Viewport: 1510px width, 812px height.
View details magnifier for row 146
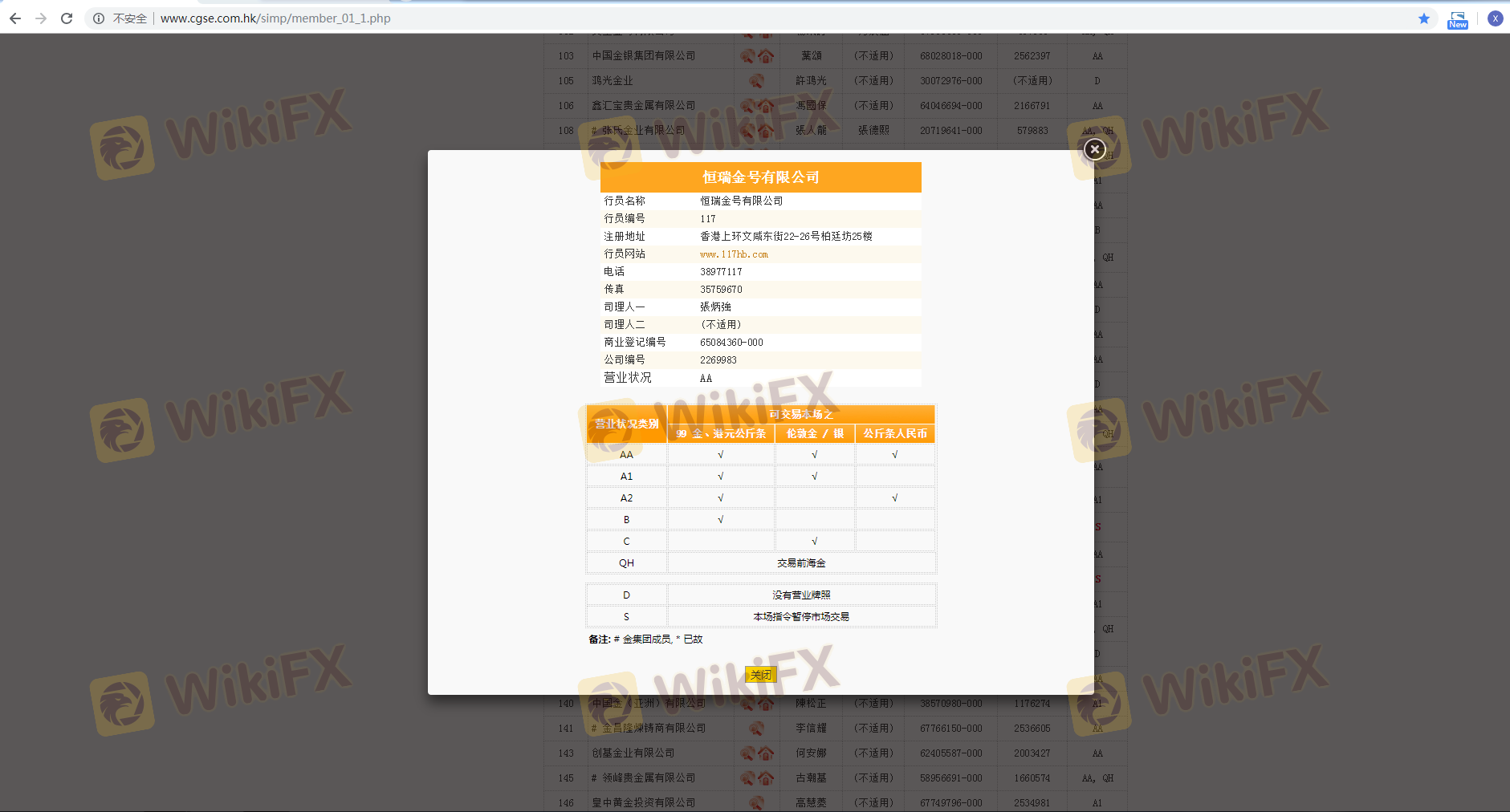point(756,803)
